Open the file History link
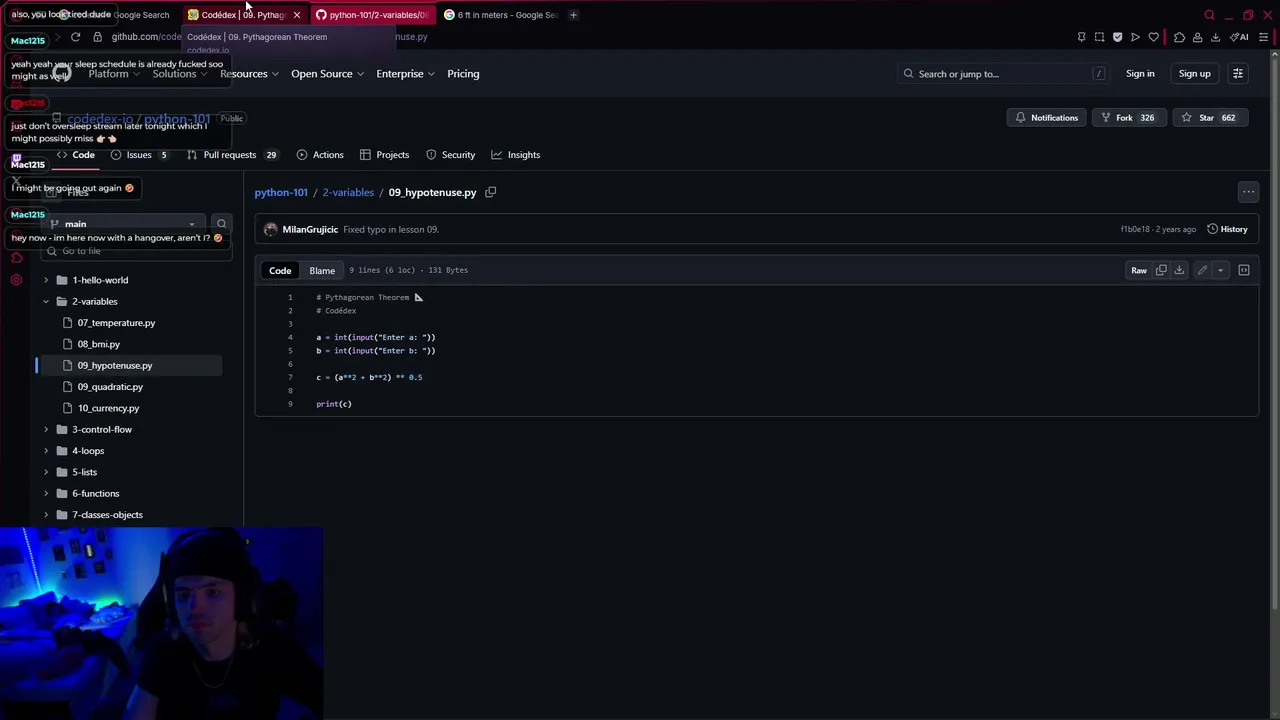 pyautogui.click(x=1227, y=229)
